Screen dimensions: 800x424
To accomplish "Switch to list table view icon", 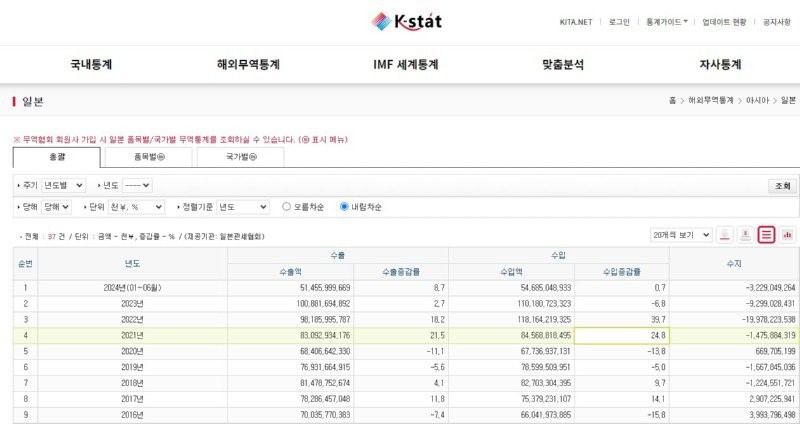I will pyautogui.click(x=766, y=234).
